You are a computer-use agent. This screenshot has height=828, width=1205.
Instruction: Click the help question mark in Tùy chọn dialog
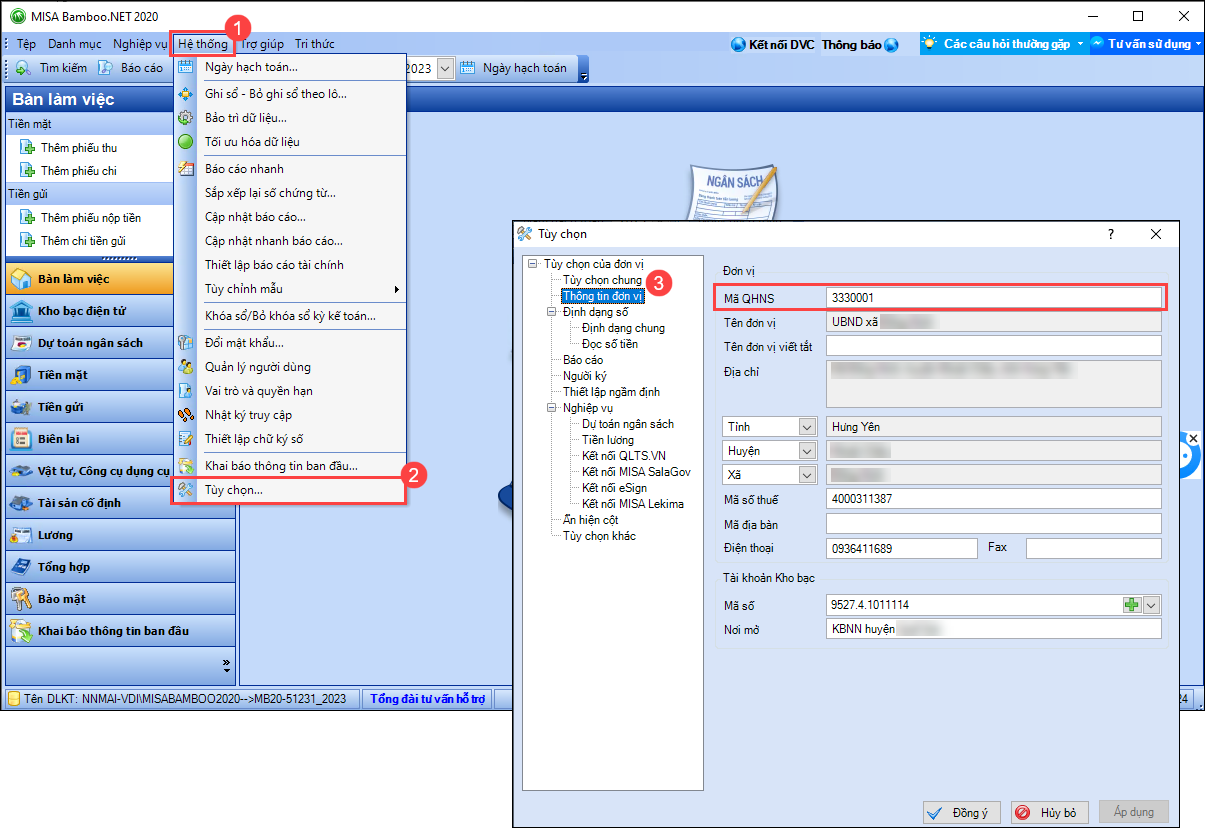(1110, 234)
